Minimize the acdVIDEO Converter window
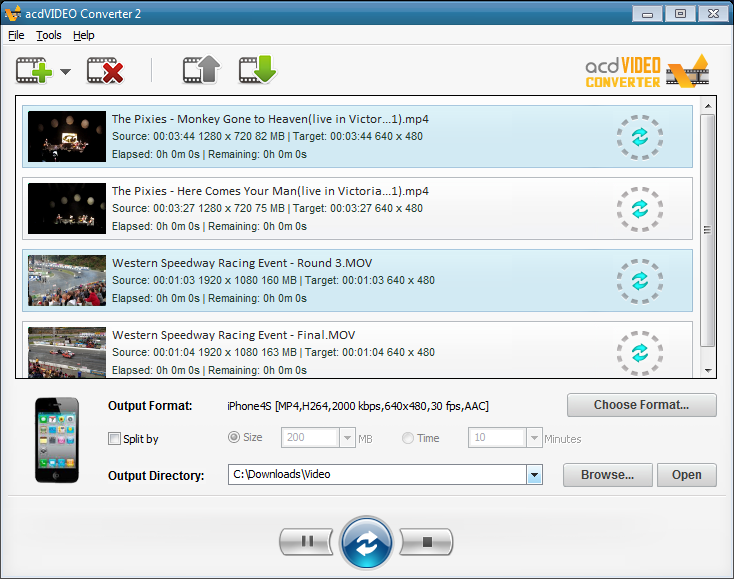This screenshot has width=734, height=579. pyautogui.click(x=647, y=14)
